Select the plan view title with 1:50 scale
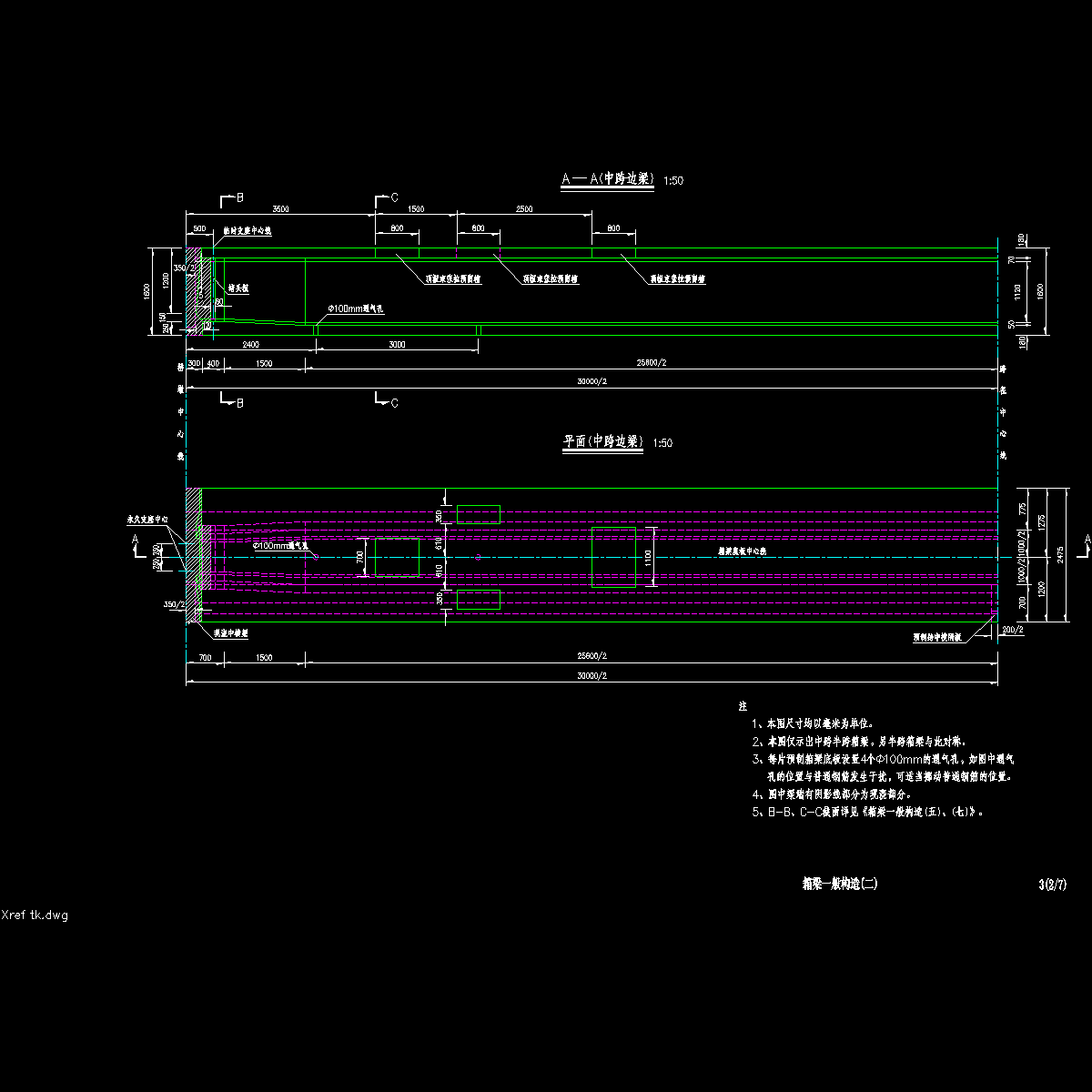The width and height of the screenshot is (1092, 1092). click(x=617, y=442)
